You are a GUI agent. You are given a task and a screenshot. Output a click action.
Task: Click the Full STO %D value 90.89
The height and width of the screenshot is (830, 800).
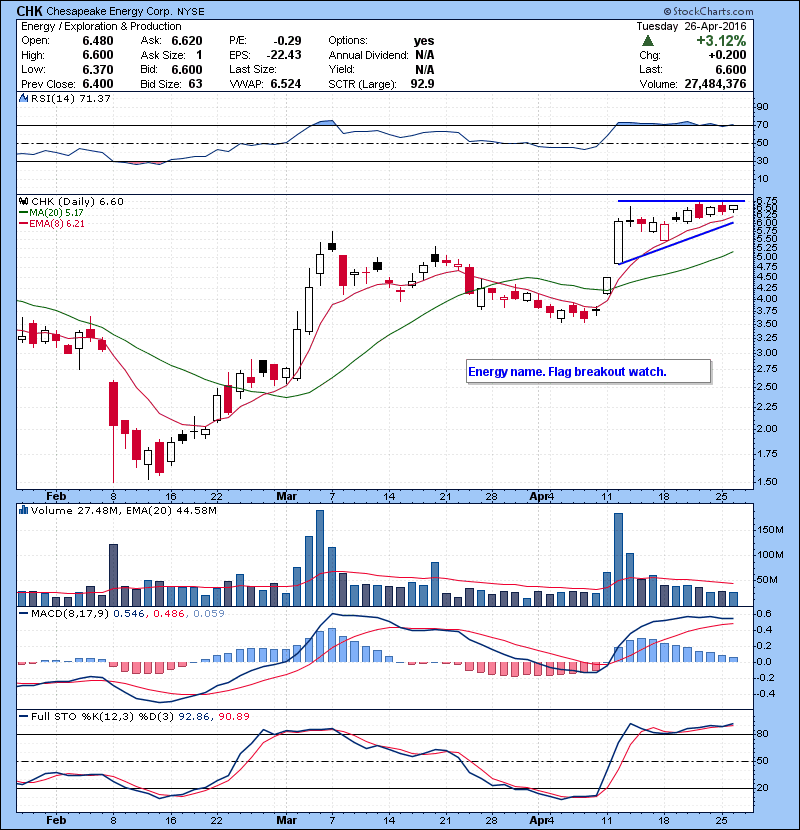(233, 716)
